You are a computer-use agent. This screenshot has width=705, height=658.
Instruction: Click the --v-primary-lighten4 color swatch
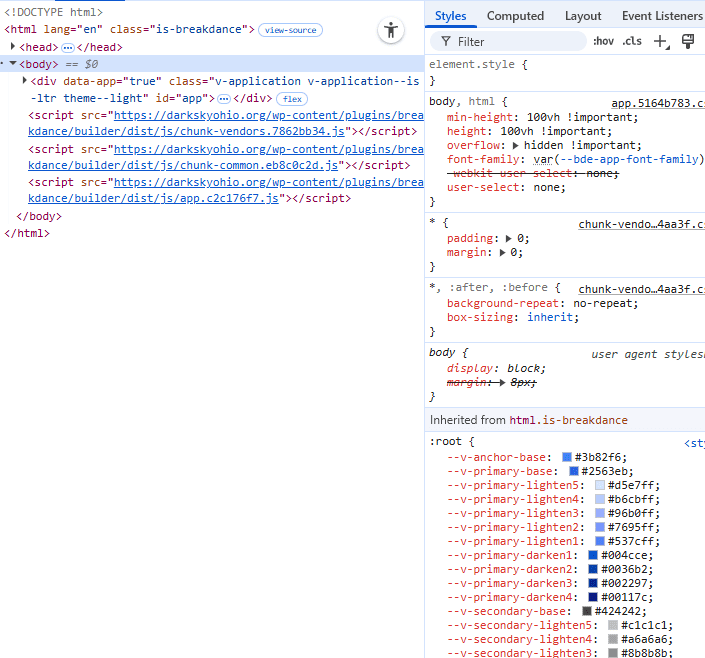600,499
